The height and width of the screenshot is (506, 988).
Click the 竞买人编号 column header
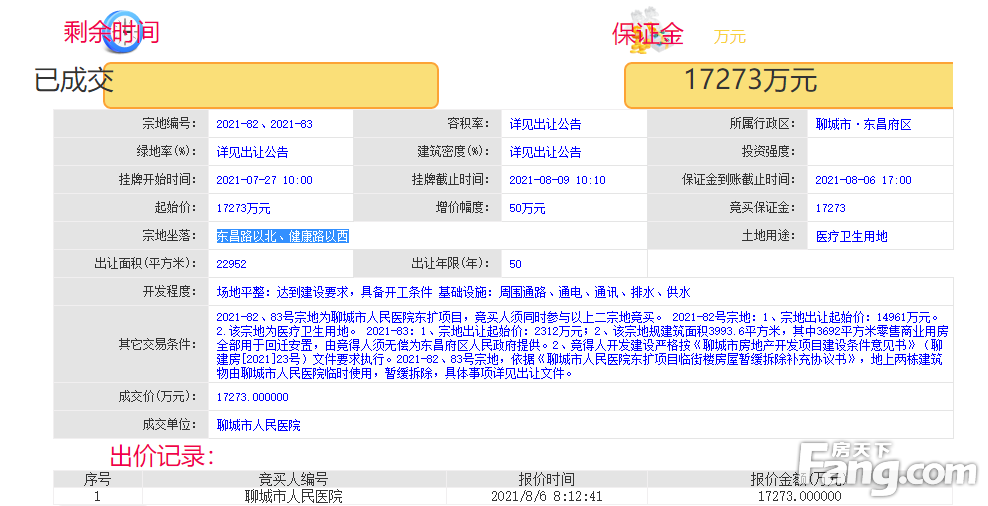[x=293, y=479]
